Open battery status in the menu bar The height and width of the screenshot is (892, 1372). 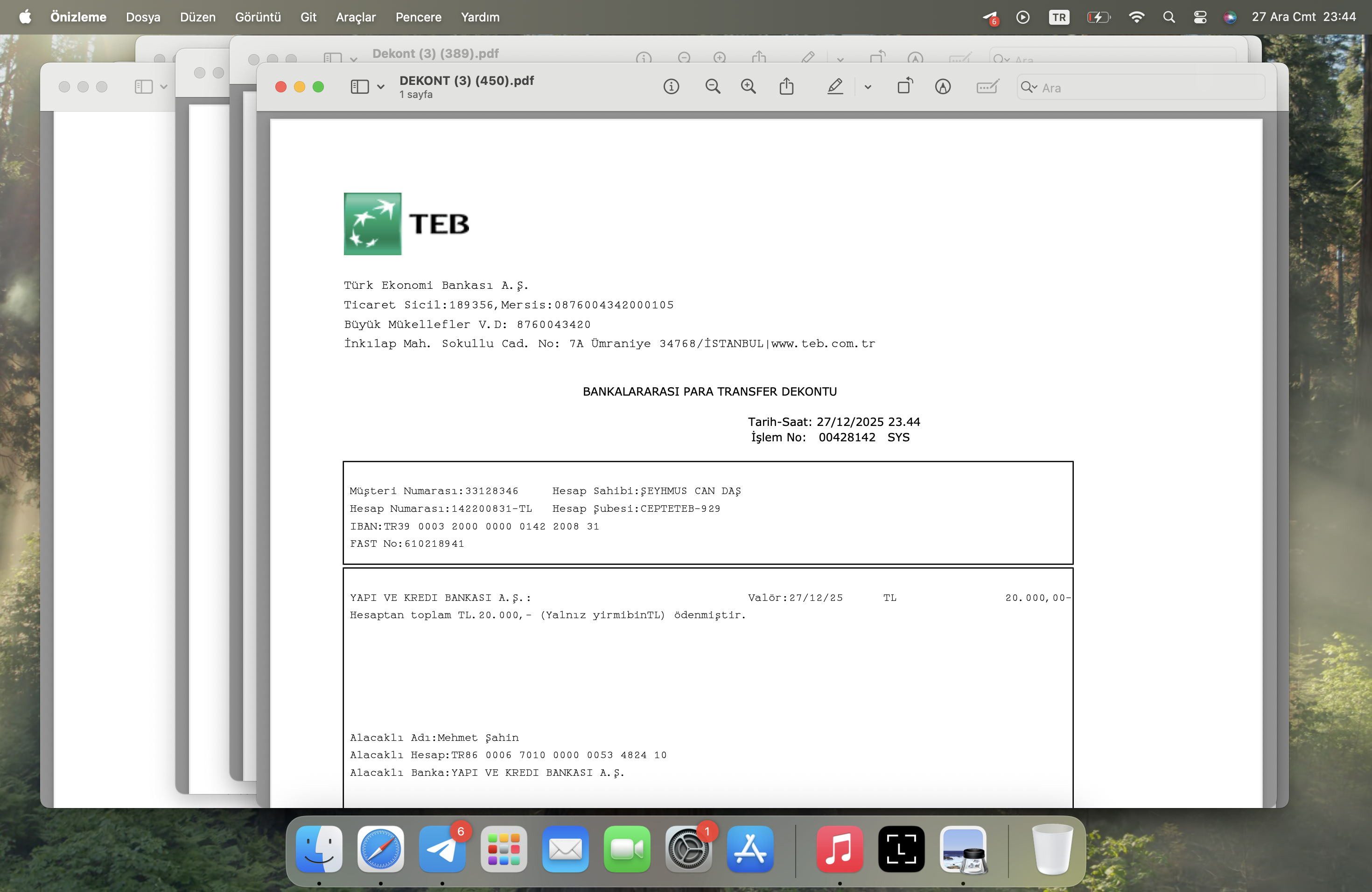coord(1099,17)
